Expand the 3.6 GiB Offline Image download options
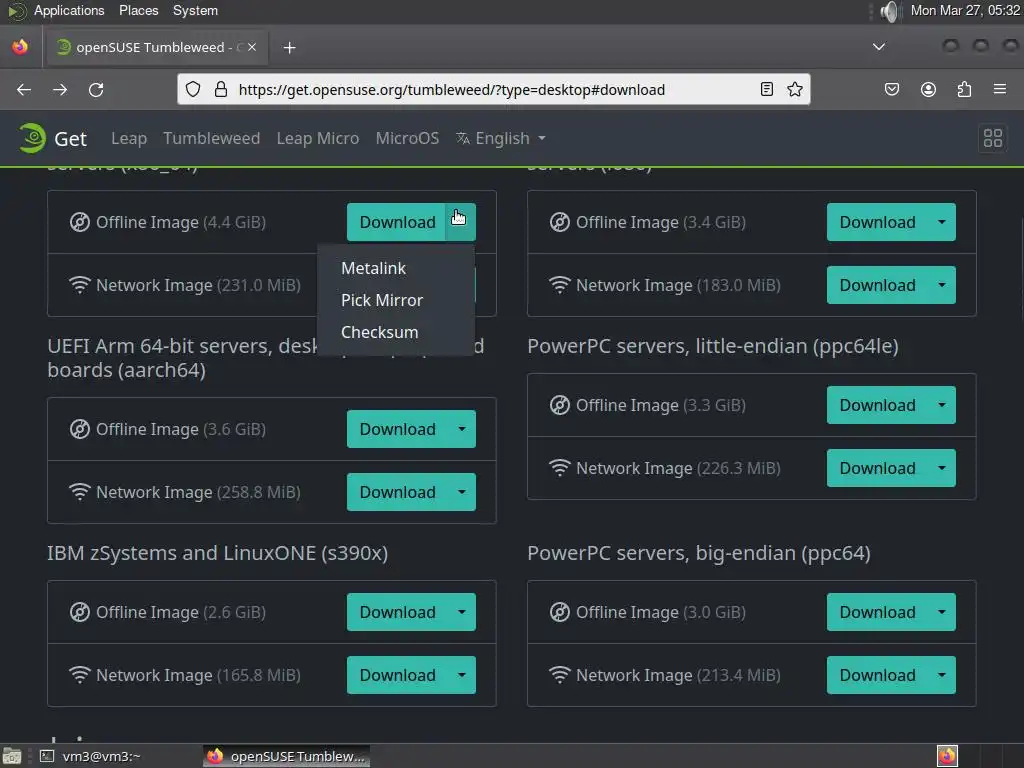Image resolution: width=1024 pixels, height=768 pixels. (x=462, y=429)
